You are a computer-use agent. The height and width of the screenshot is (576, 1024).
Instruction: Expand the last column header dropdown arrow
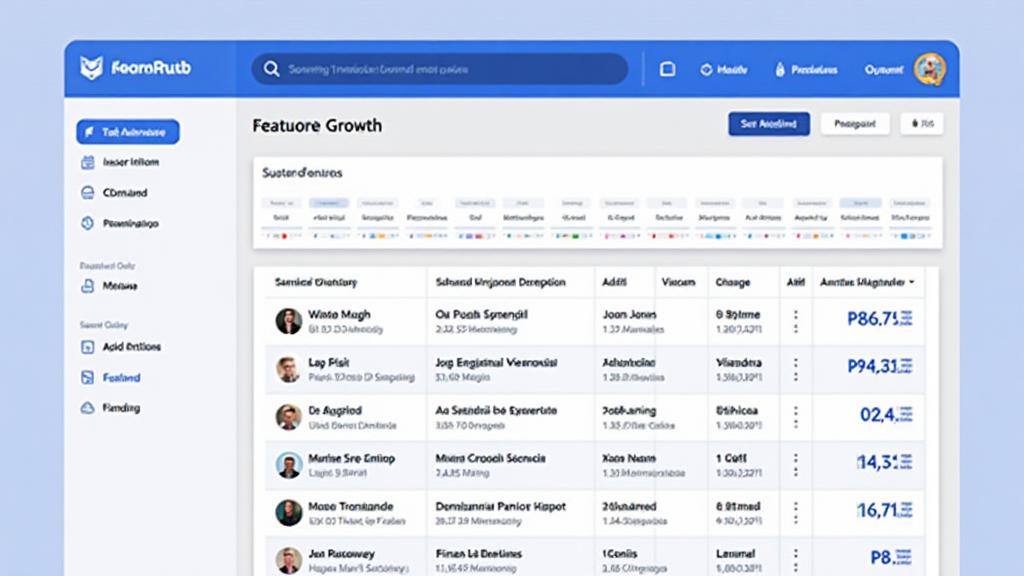point(911,283)
